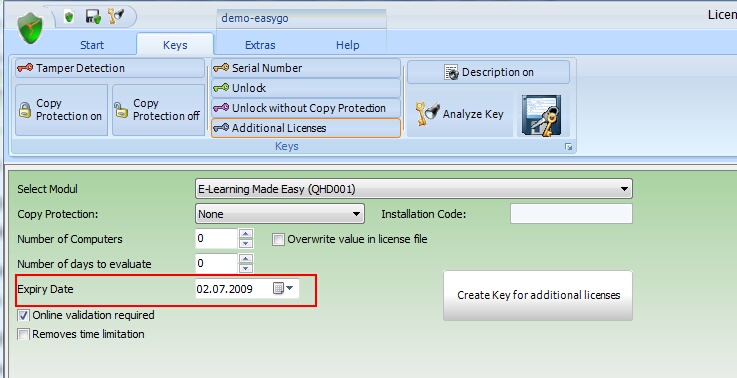Switch to the Extras tab
Image resolution: width=737 pixels, height=378 pixels.
coord(260,45)
